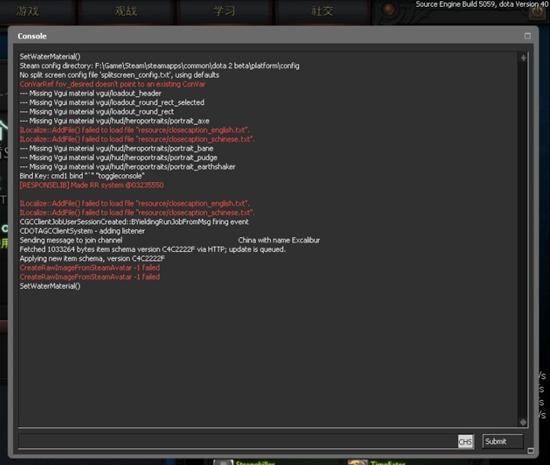Click the hero portrait next to TimeEater
Screen dimensions: 550x465
[357, 463]
